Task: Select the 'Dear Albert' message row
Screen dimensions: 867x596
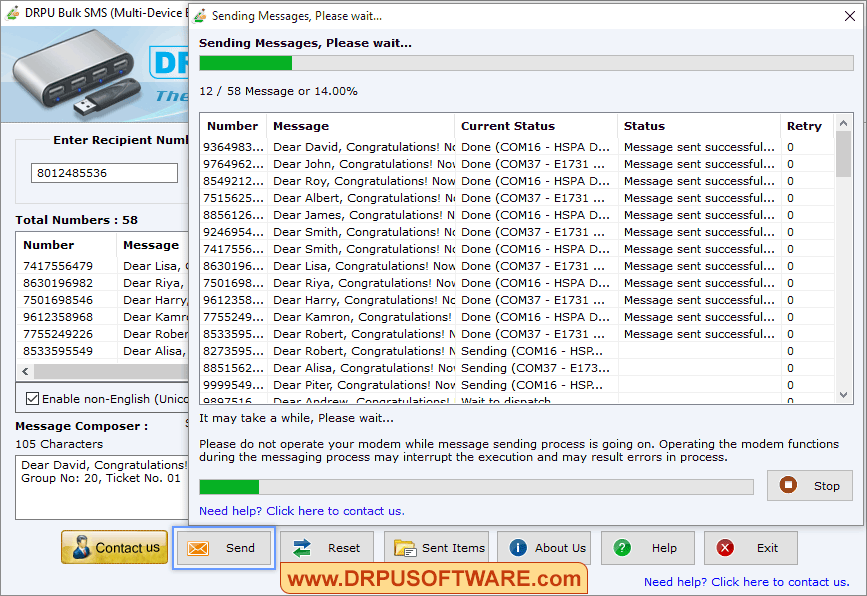Action: tap(517, 198)
